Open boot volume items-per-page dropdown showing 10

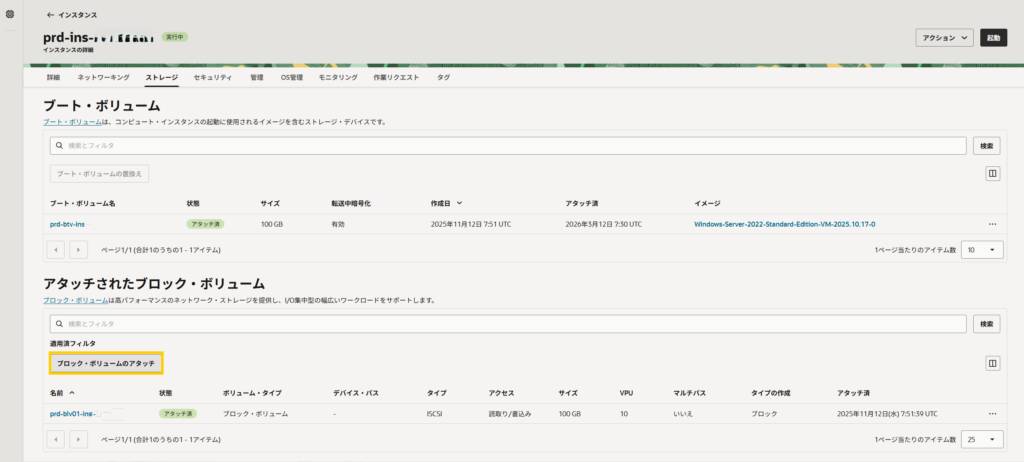click(x=981, y=249)
